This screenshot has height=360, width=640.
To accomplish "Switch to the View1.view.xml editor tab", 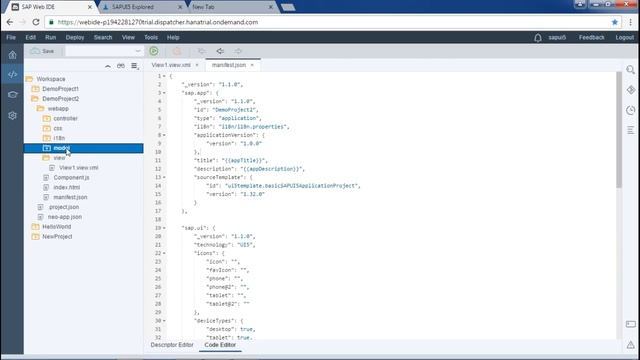I will point(171,65).
